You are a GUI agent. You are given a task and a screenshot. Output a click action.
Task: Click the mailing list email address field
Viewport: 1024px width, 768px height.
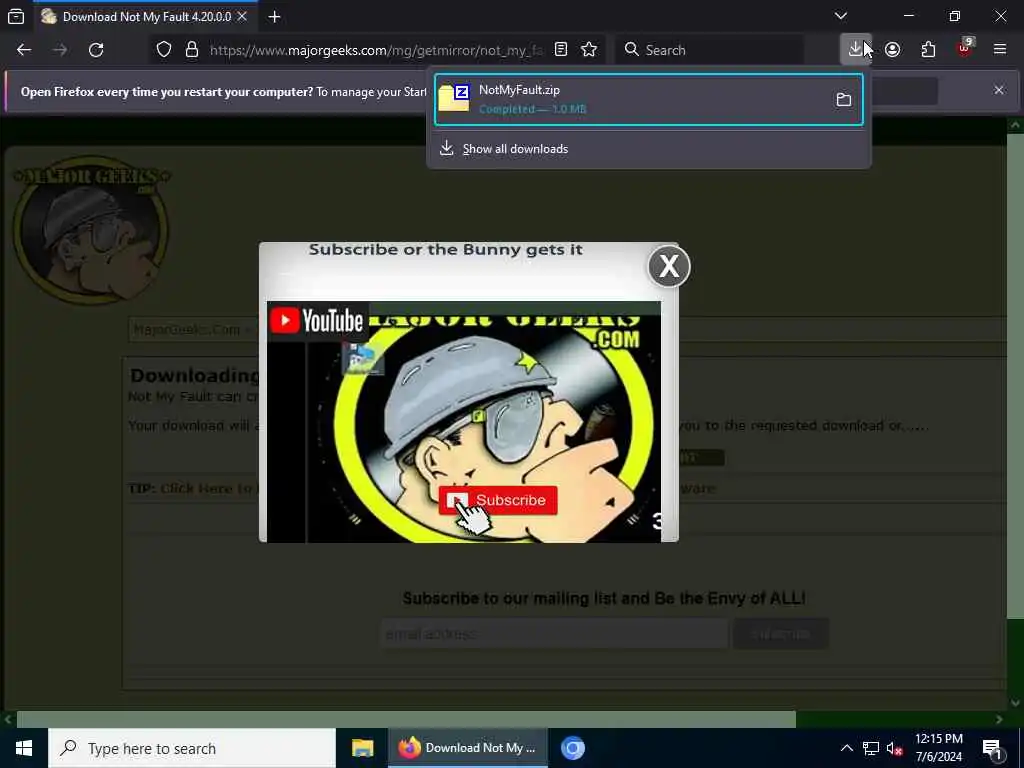pos(554,633)
